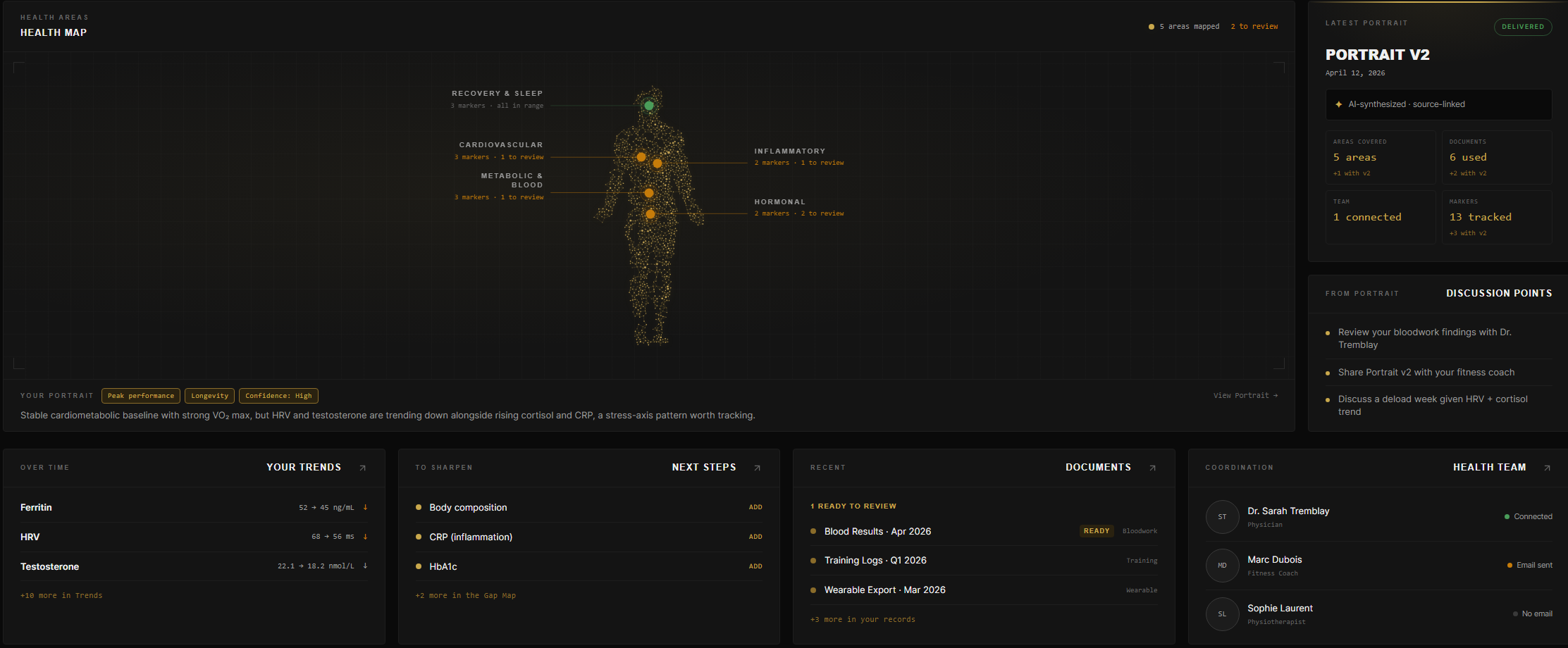Click the Ferritin downward trend arrow
1568x648 pixels.
tap(365, 507)
